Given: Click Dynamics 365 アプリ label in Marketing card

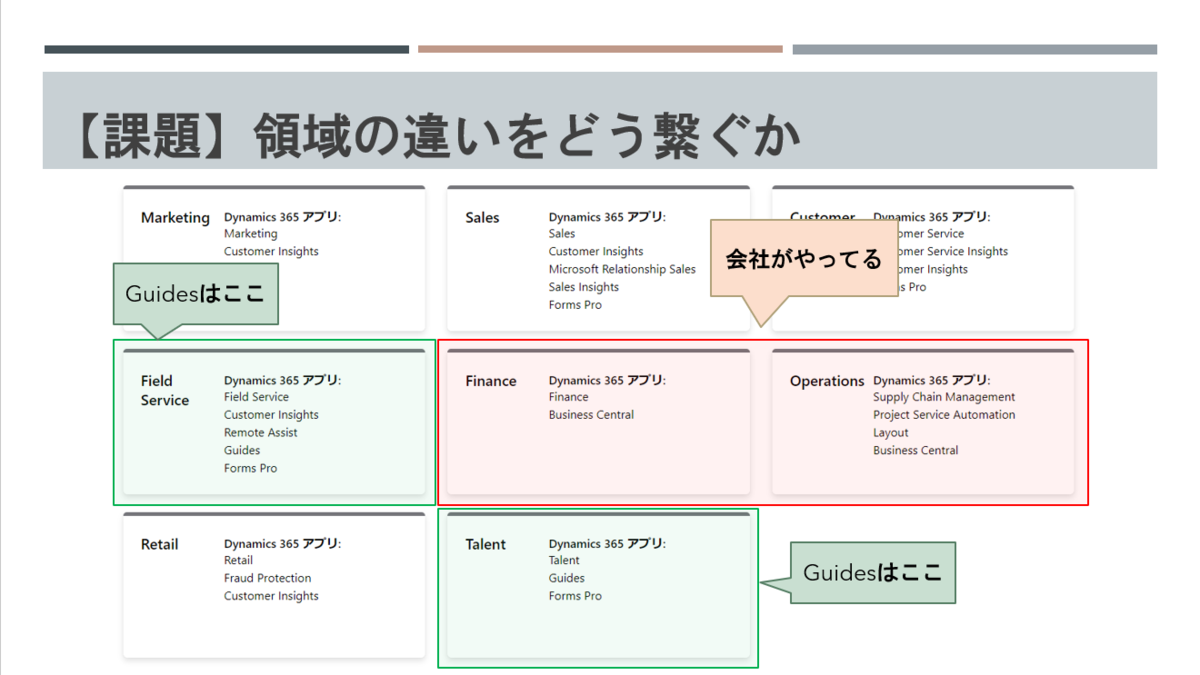Looking at the screenshot, I should coord(282,217).
